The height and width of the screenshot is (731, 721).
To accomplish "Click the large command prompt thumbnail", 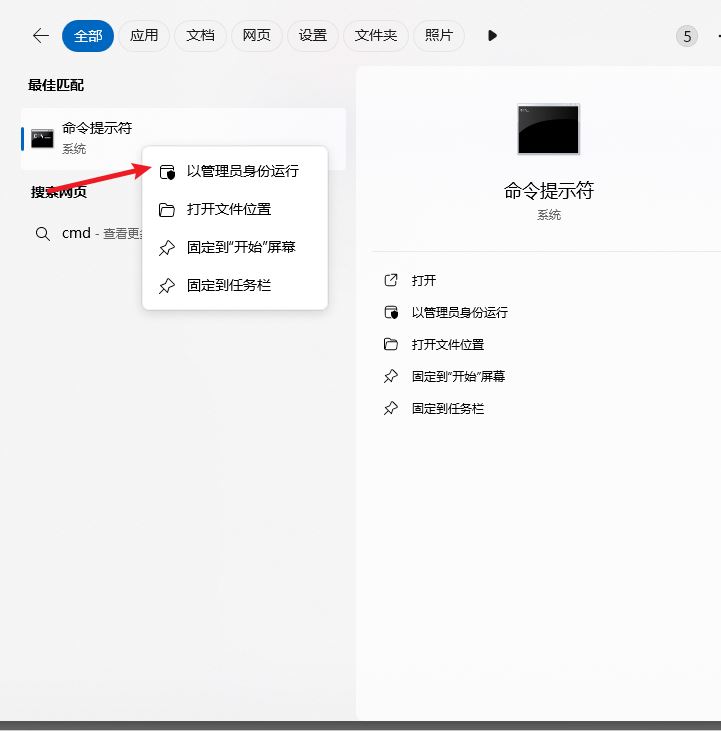I will point(549,129).
